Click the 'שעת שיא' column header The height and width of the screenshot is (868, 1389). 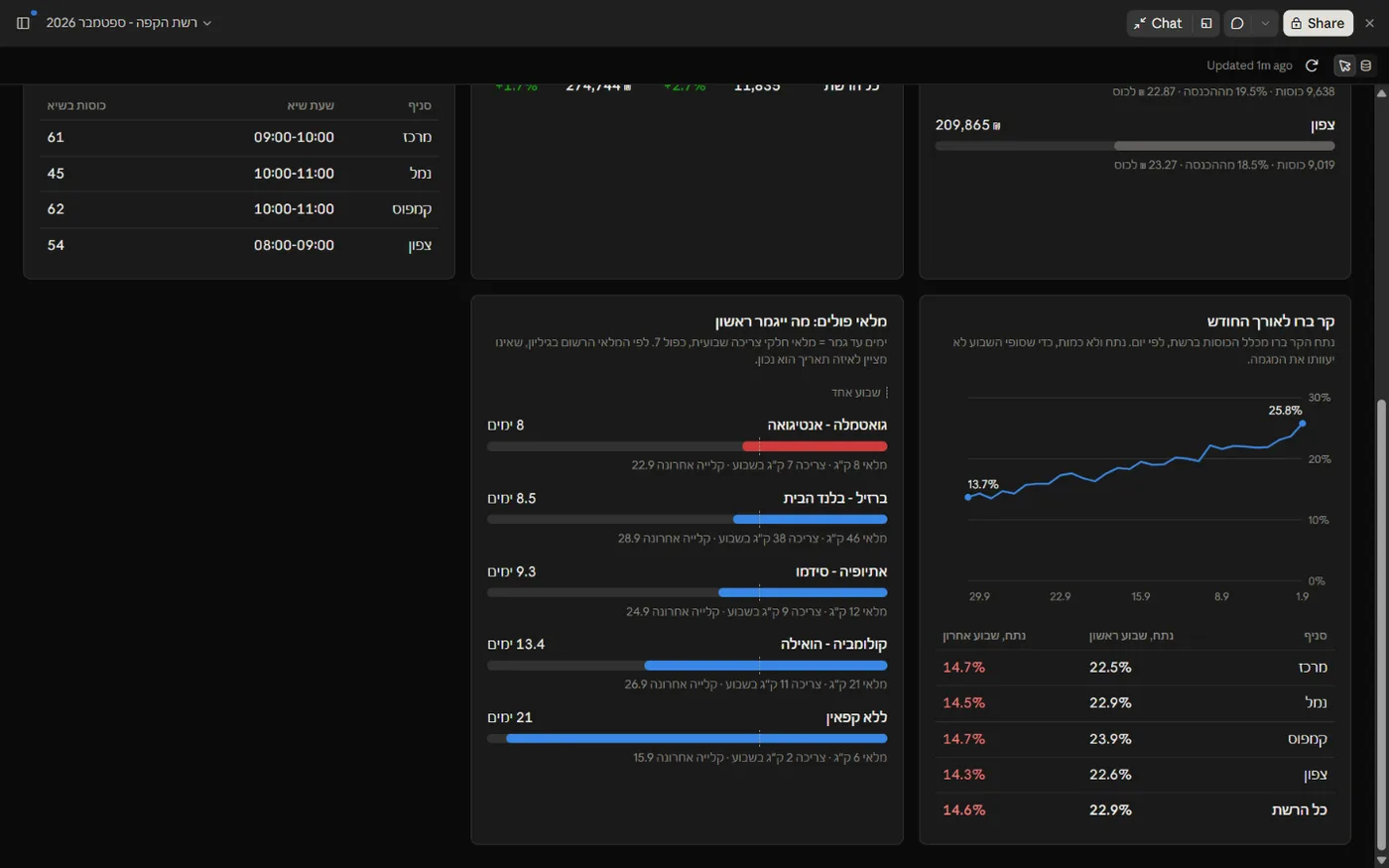(x=311, y=105)
